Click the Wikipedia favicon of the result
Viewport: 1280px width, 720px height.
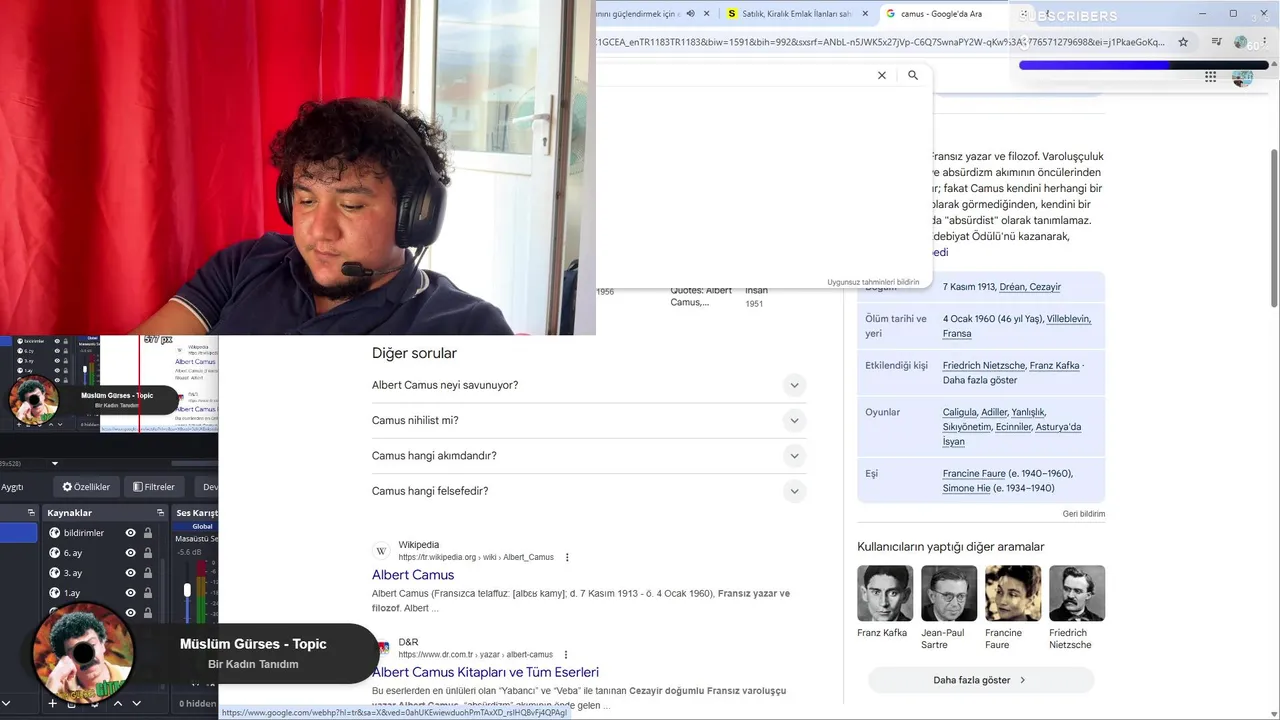pos(381,551)
